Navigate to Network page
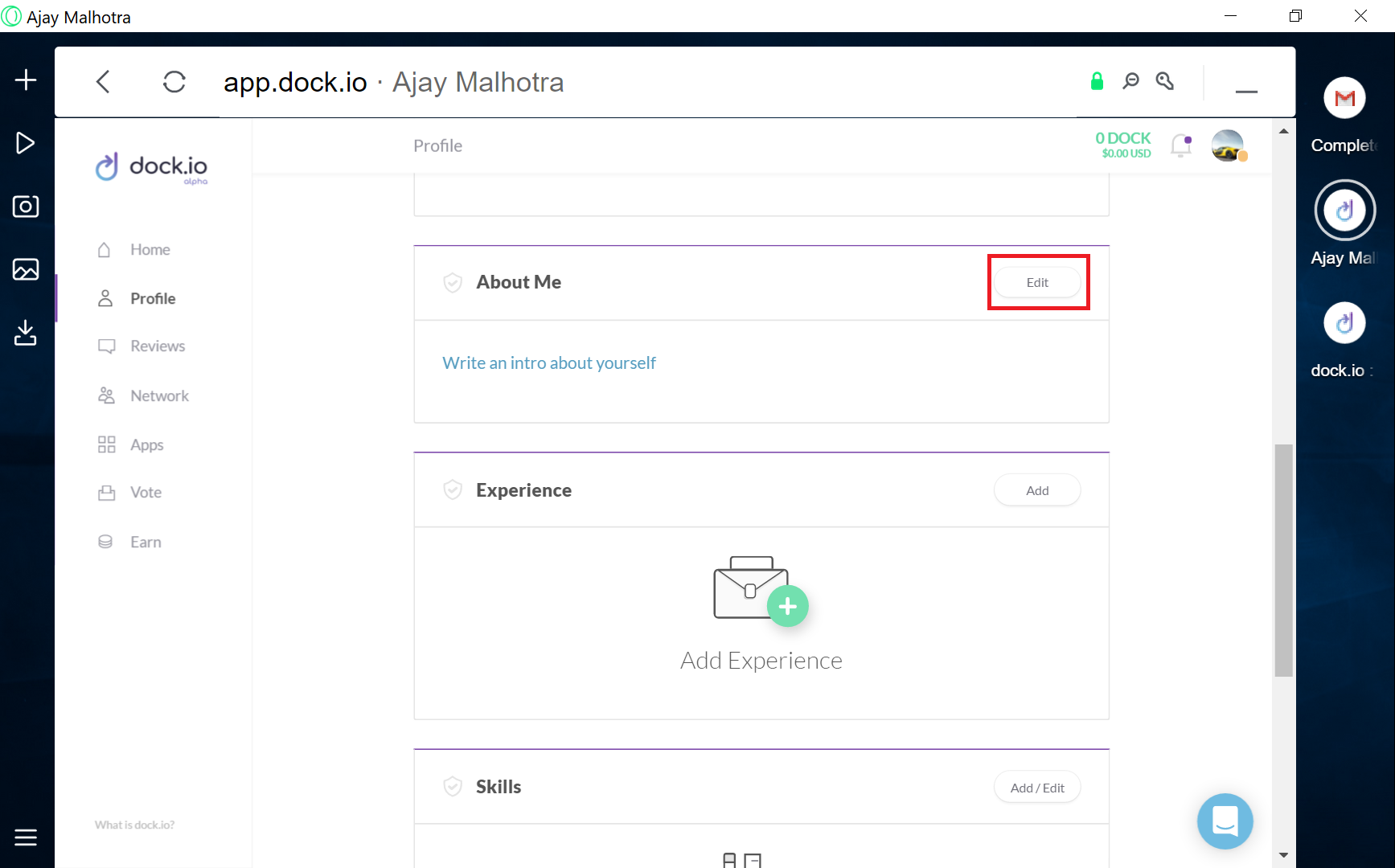Image resolution: width=1395 pixels, height=868 pixels. pyautogui.click(x=159, y=396)
